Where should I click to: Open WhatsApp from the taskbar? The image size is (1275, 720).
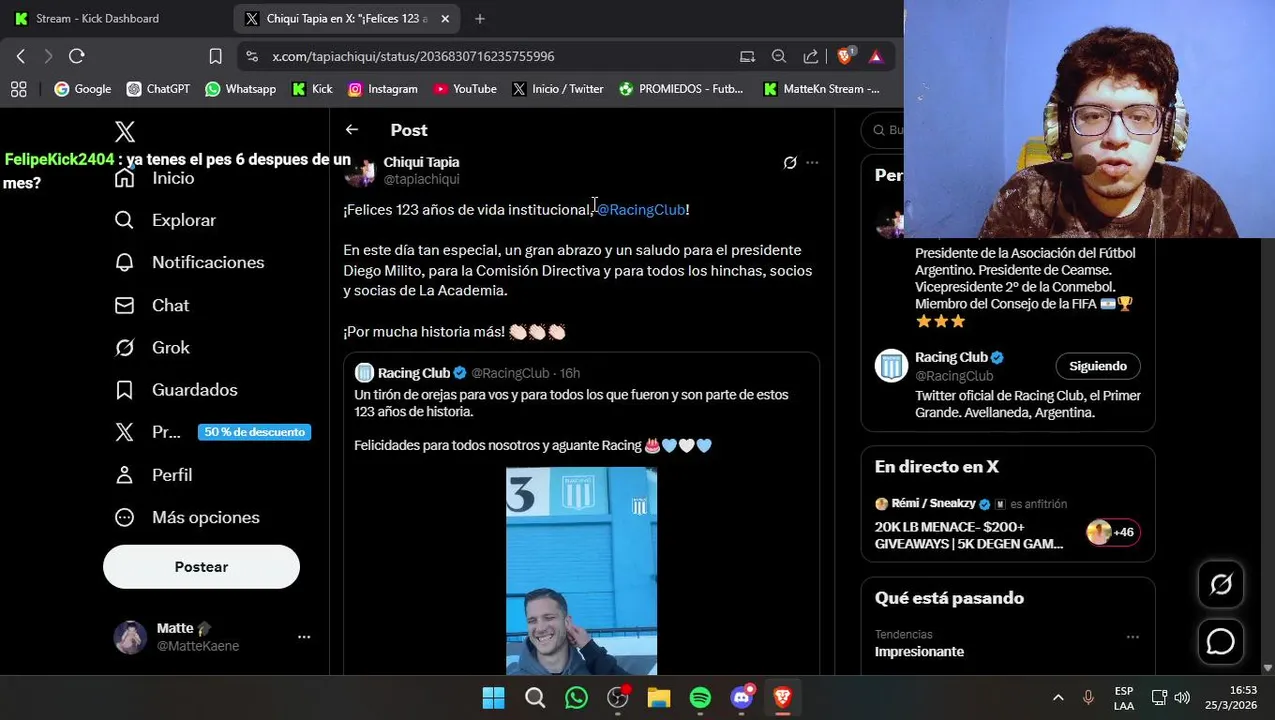pos(576,698)
